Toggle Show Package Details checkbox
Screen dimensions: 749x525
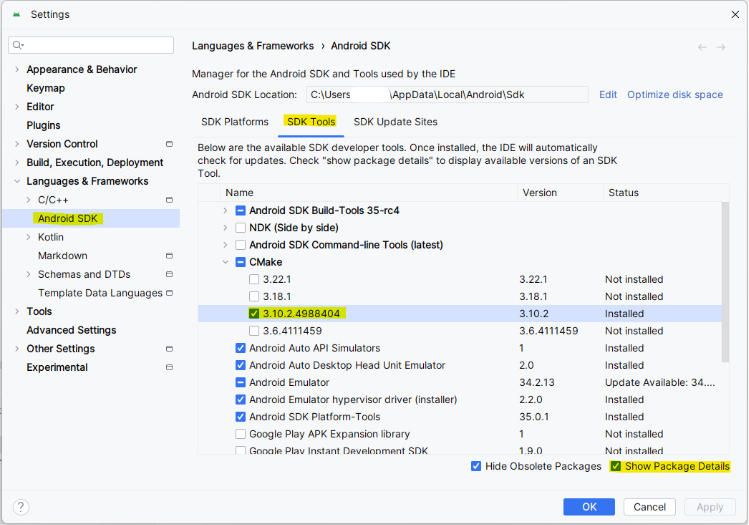point(616,466)
